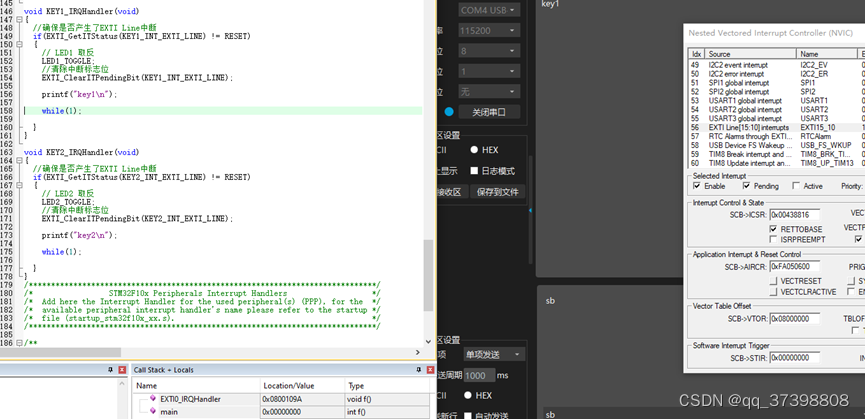
Task: Click the highlighted while(1) line 158
Action: [x=223, y=111]
